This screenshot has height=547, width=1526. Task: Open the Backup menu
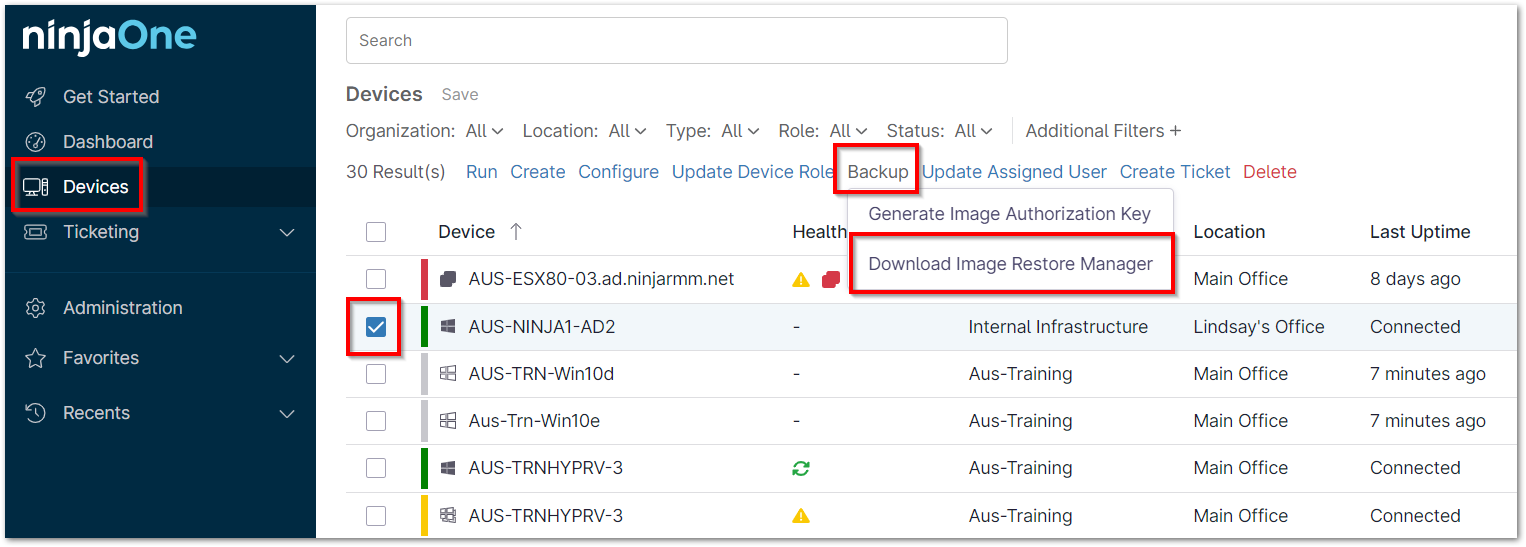tap(877, 172)
